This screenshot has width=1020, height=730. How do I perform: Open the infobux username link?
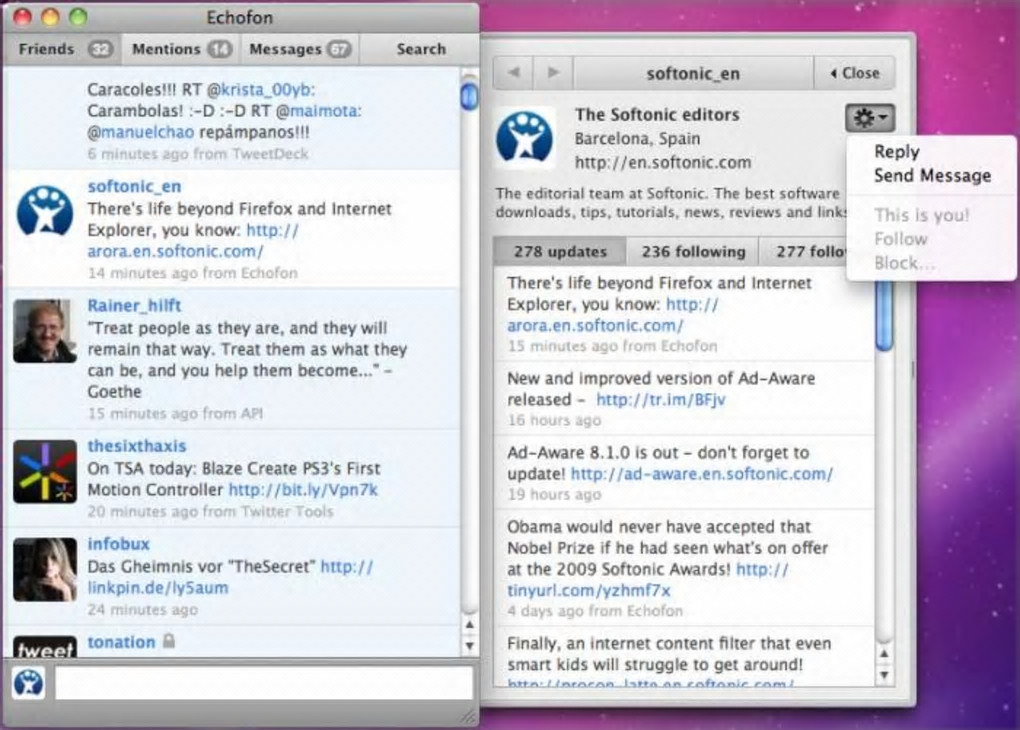[118, 544]
